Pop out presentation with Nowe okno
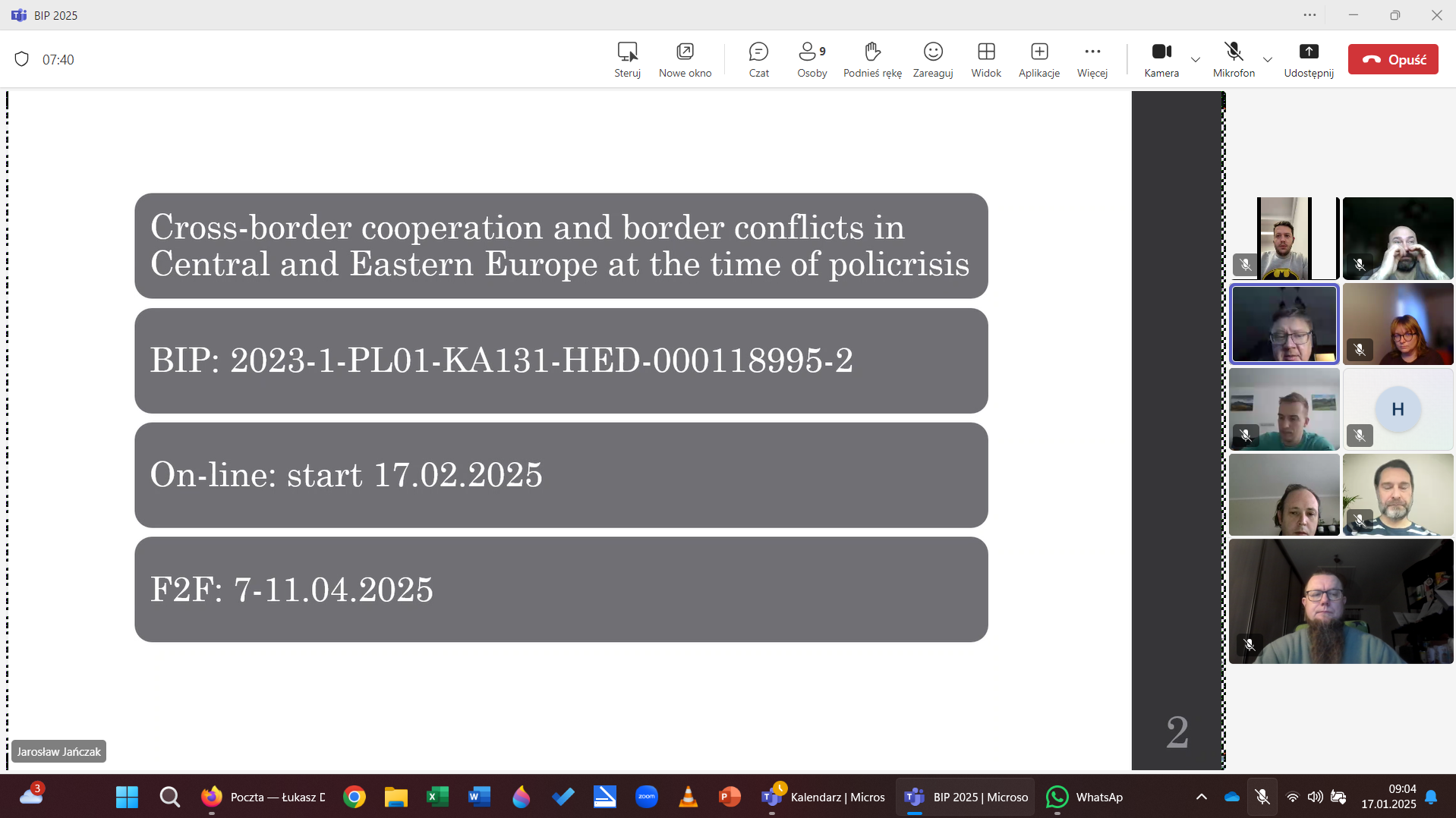 click(x=685, y=59)
